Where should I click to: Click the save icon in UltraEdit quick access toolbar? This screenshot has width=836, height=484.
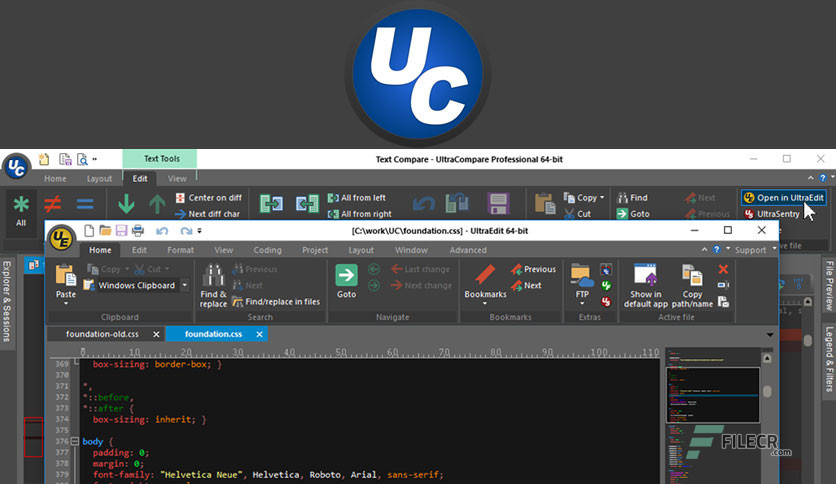pos(122,231)
